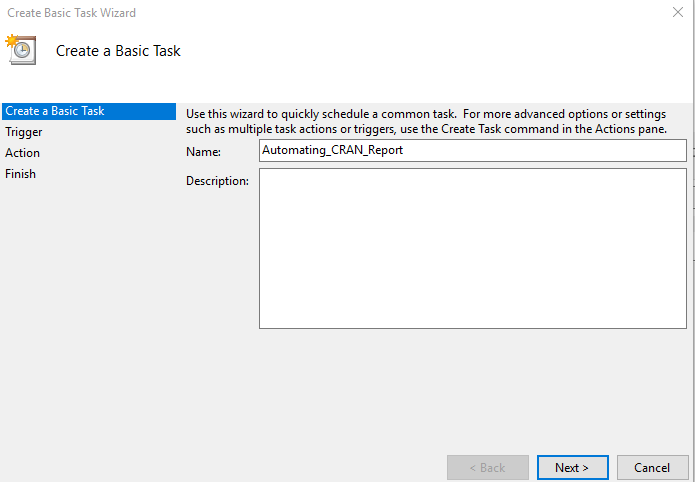Click the "Name:" label
Viewport: 695px width, 482px height.
[203, 152]
